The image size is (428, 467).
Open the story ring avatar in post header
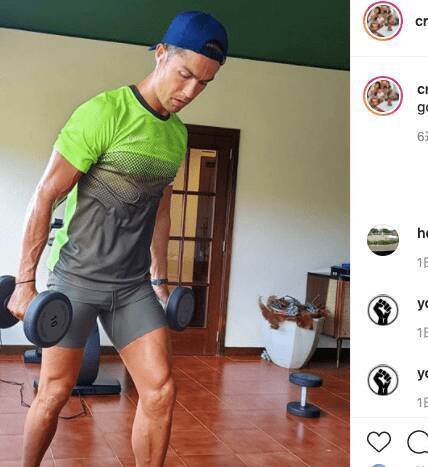[383, 21]
